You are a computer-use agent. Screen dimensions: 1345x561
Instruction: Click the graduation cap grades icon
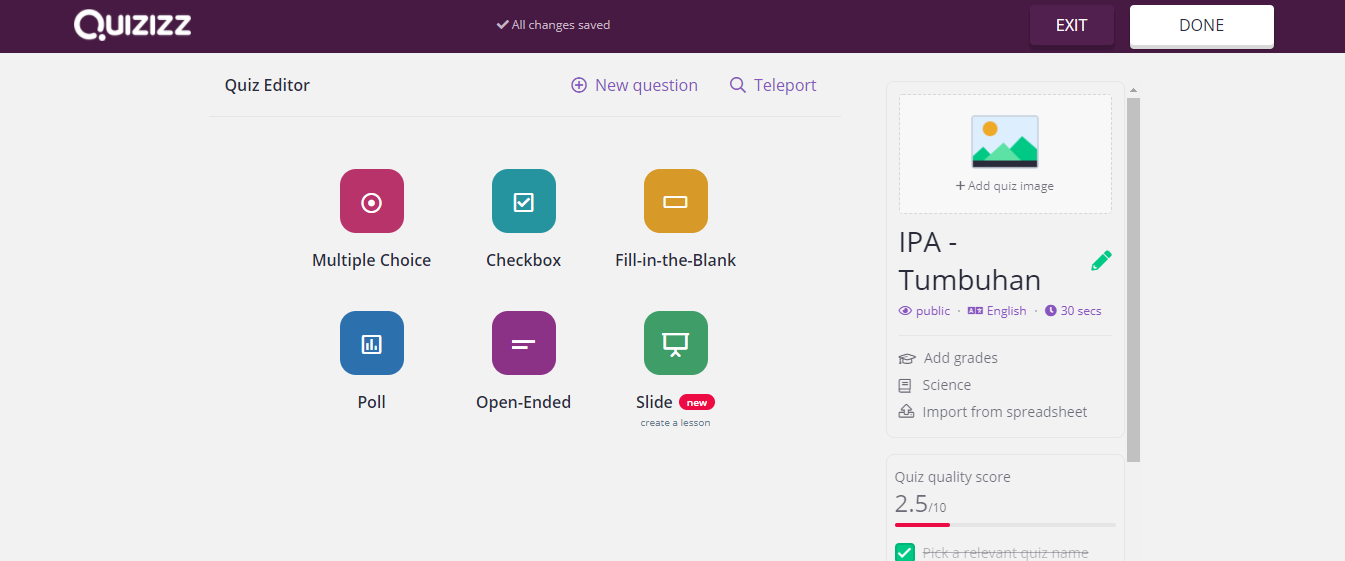906,358
